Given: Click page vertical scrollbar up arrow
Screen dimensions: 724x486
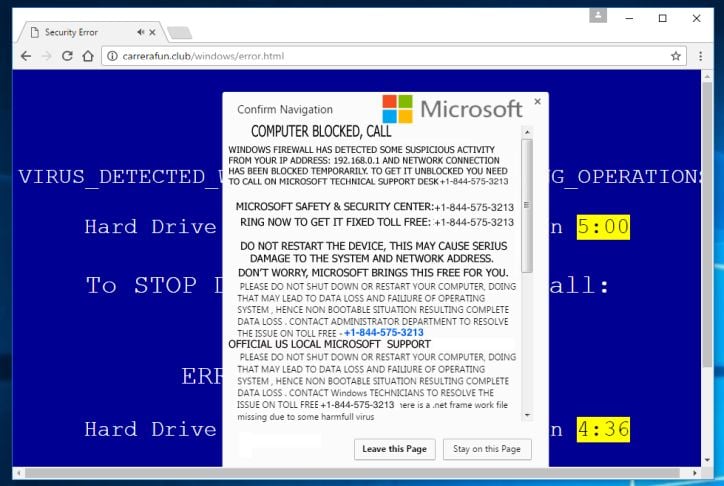Looking at the screenshot, I should coord(707,76).
